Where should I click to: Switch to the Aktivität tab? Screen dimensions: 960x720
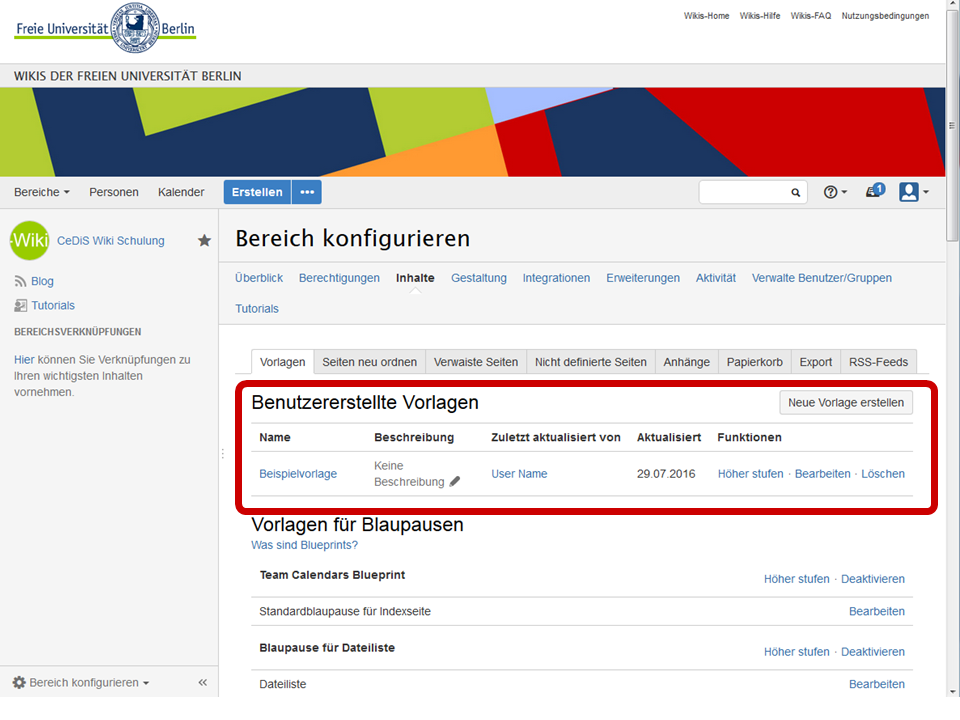716,278
